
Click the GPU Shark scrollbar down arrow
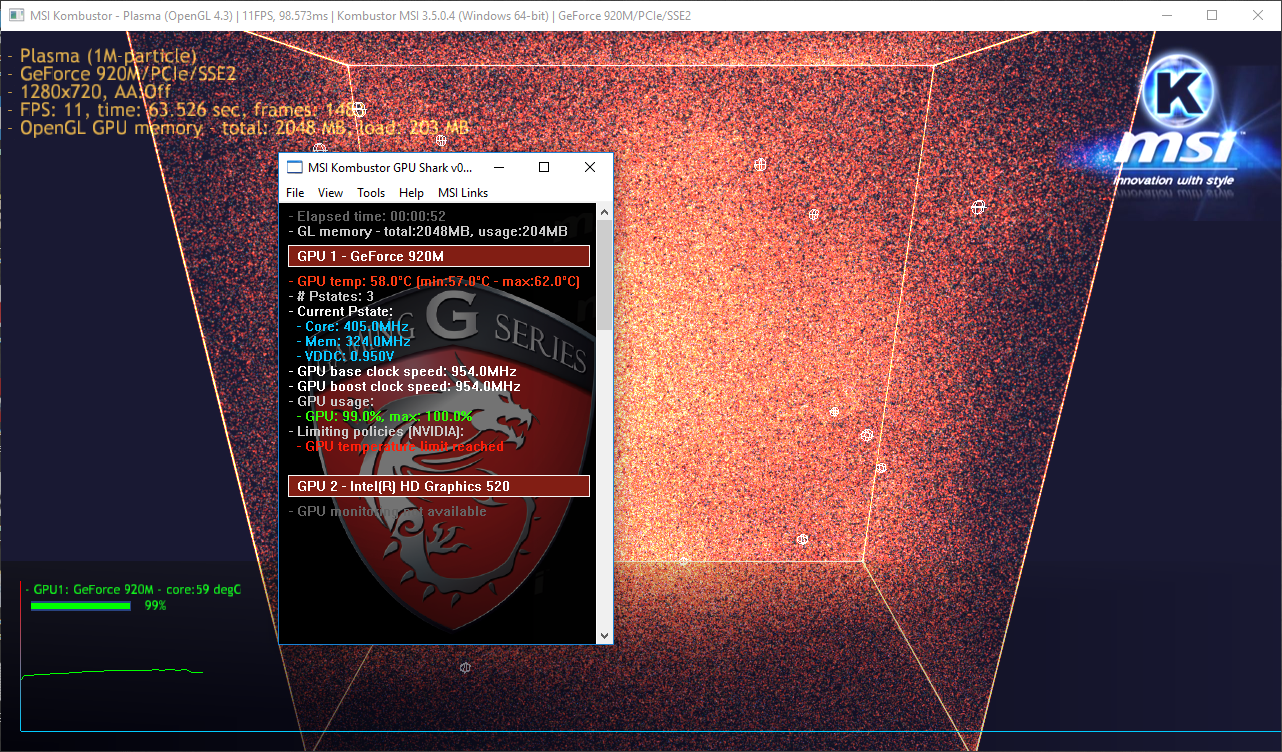(x=604, y=635)
